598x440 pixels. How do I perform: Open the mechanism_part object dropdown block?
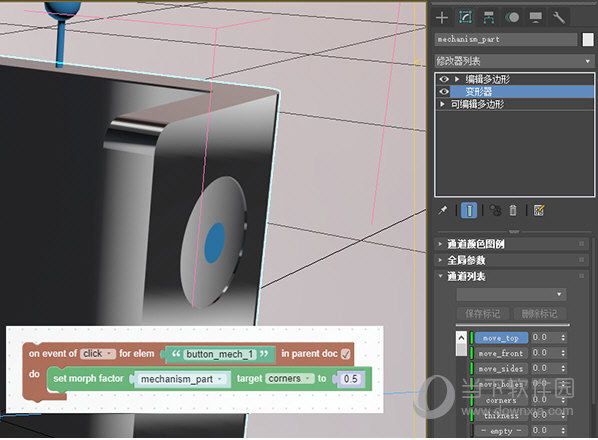coord(182,379)
